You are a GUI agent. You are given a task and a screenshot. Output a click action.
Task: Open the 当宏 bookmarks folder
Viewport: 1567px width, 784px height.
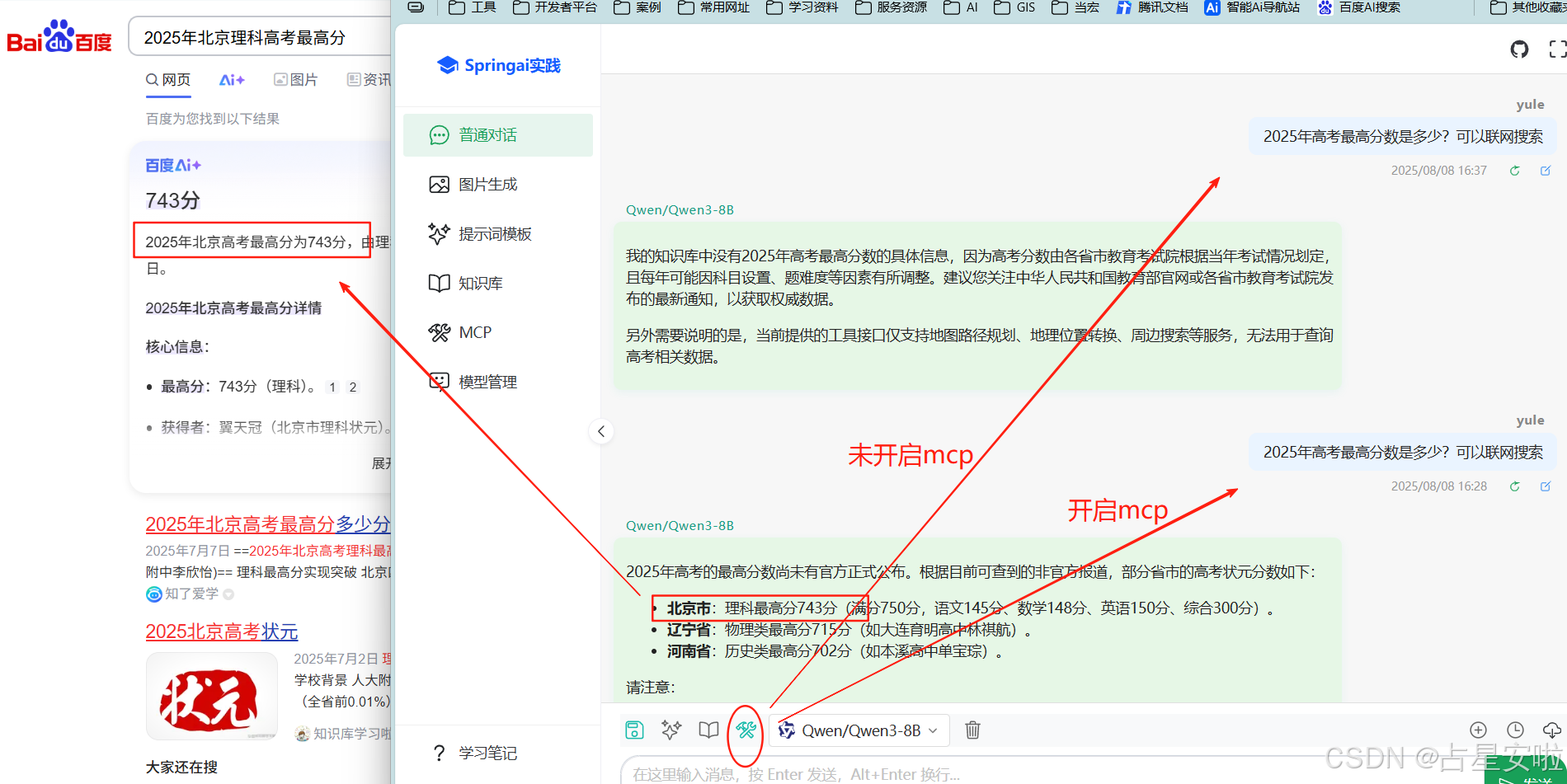(1075, 7)
